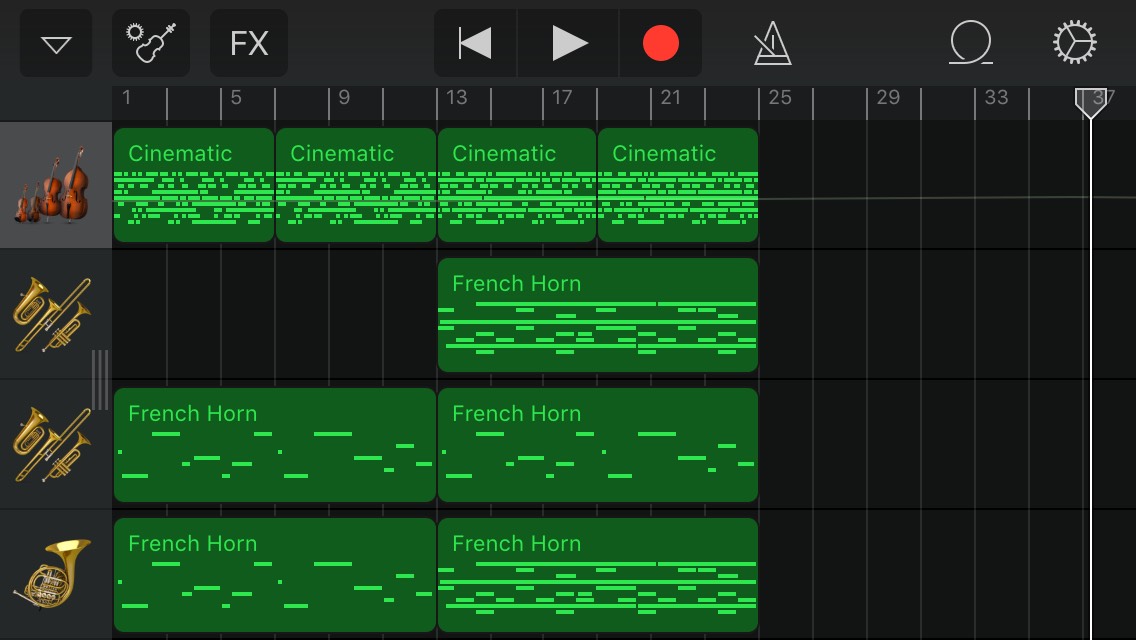The width and height of the screenshot is (1136, 640).
Task: Select the brass section icon on the third track
Action: [52, 444]
